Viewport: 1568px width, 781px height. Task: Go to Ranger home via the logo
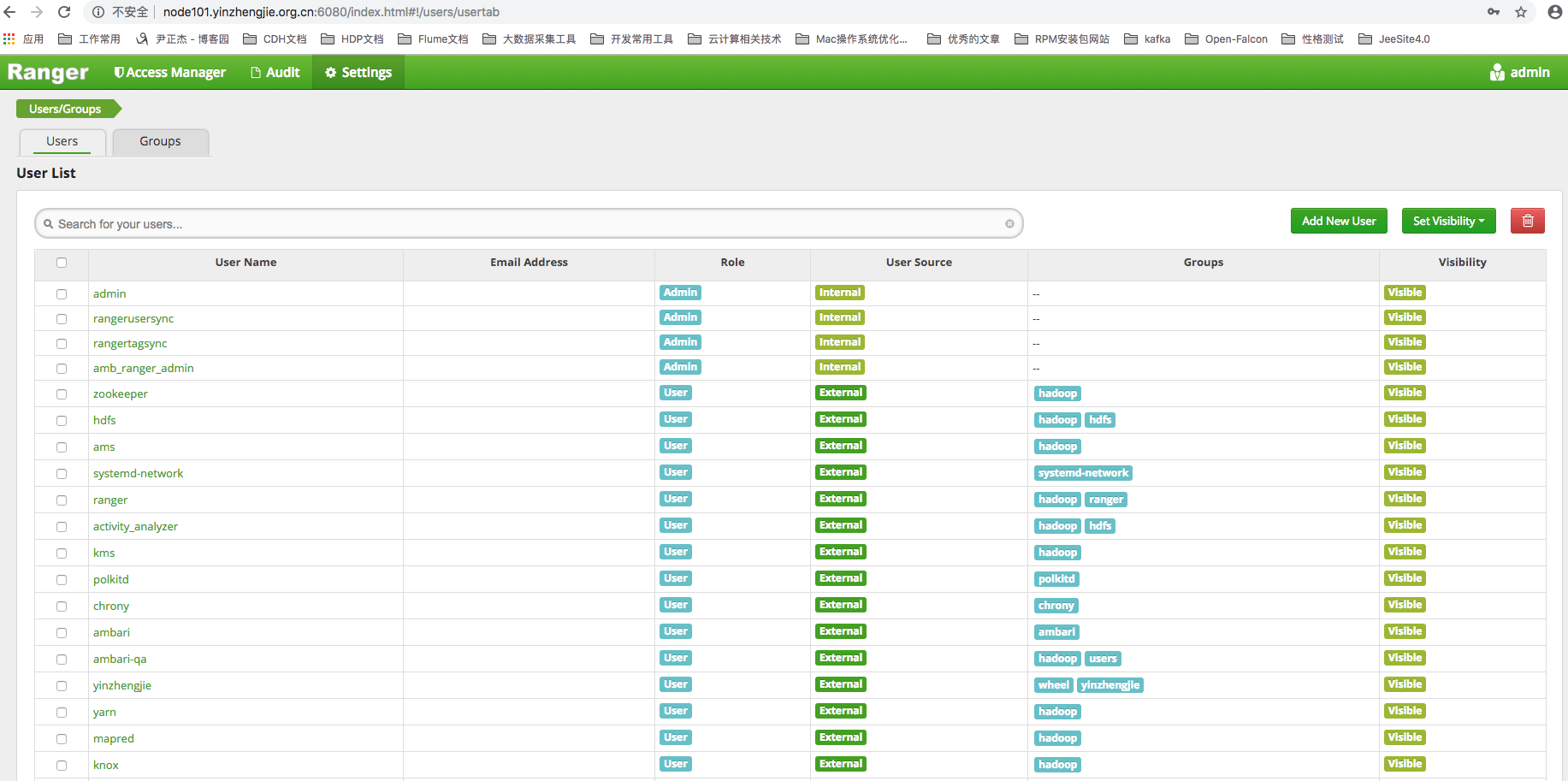click(48, 73)
